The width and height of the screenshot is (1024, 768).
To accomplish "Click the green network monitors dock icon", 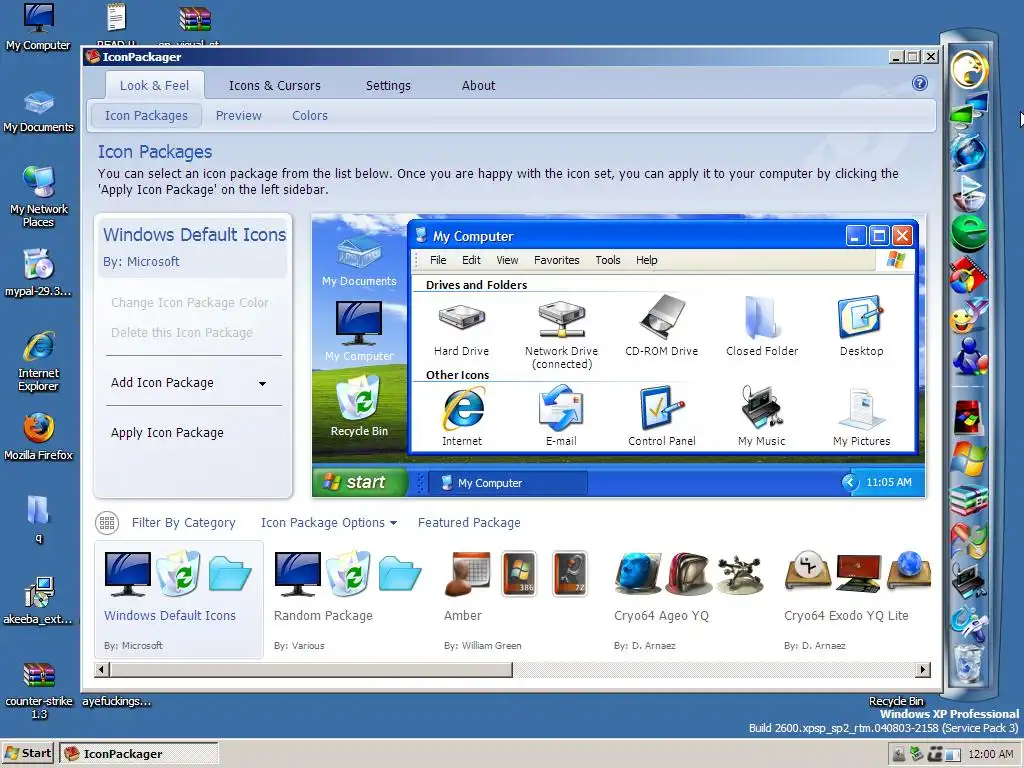I will coord(969,110).
